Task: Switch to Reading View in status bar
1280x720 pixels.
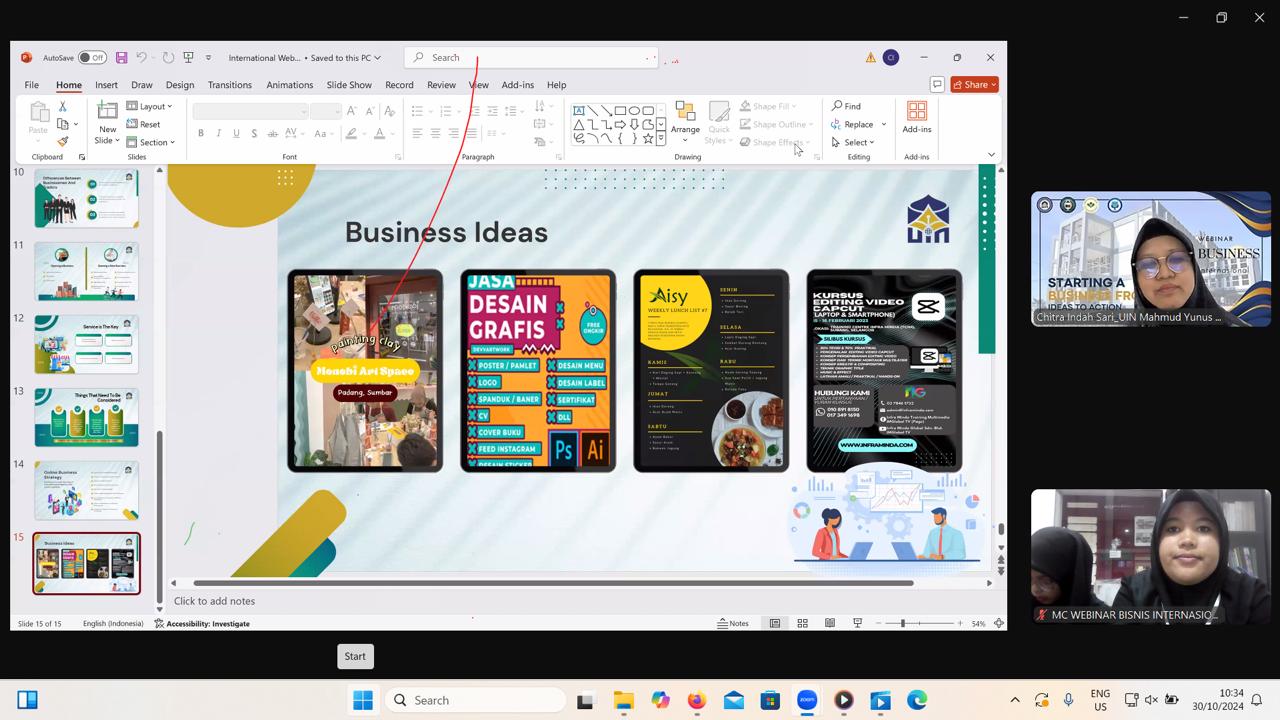Action: (829, 623)
